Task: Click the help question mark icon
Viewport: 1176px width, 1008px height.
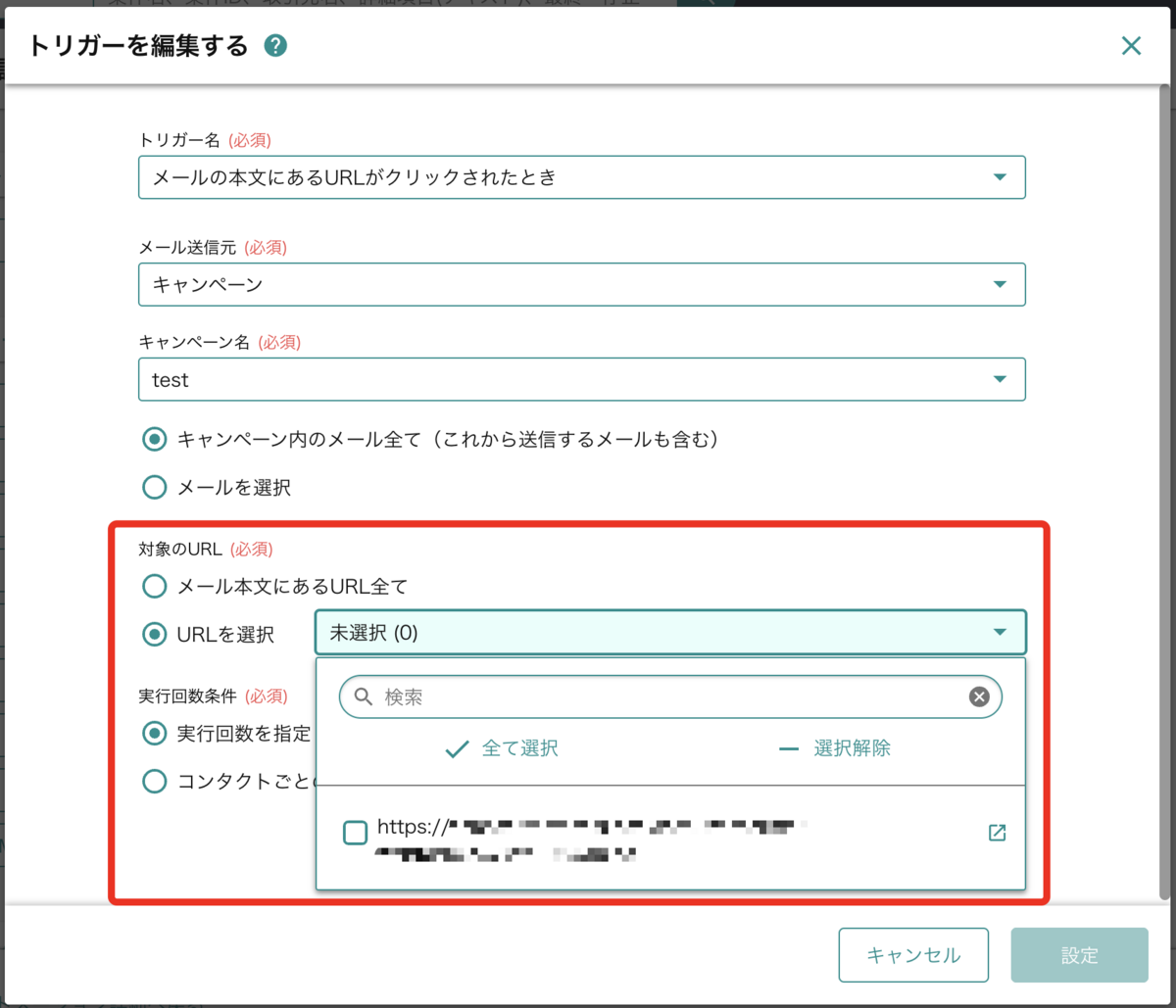Action: tap(275, 46)
